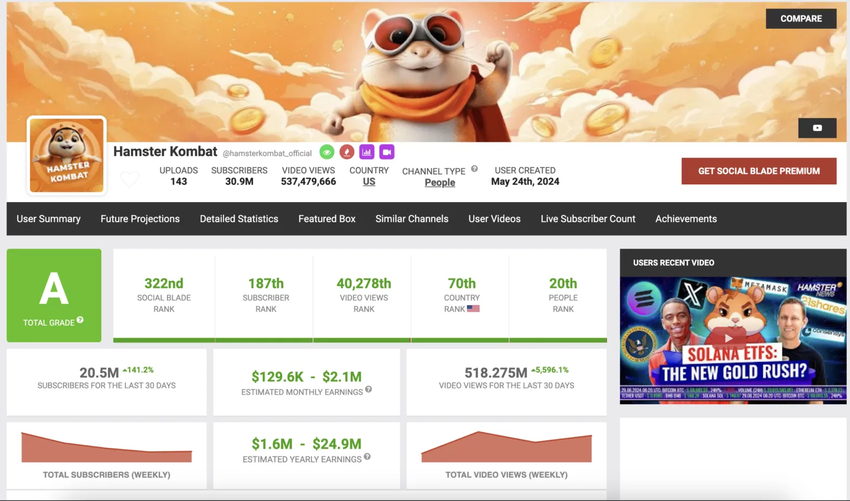Click the $1.6M - $24.9M yearly earnings

pyautogui.click(x=306, y=444)
